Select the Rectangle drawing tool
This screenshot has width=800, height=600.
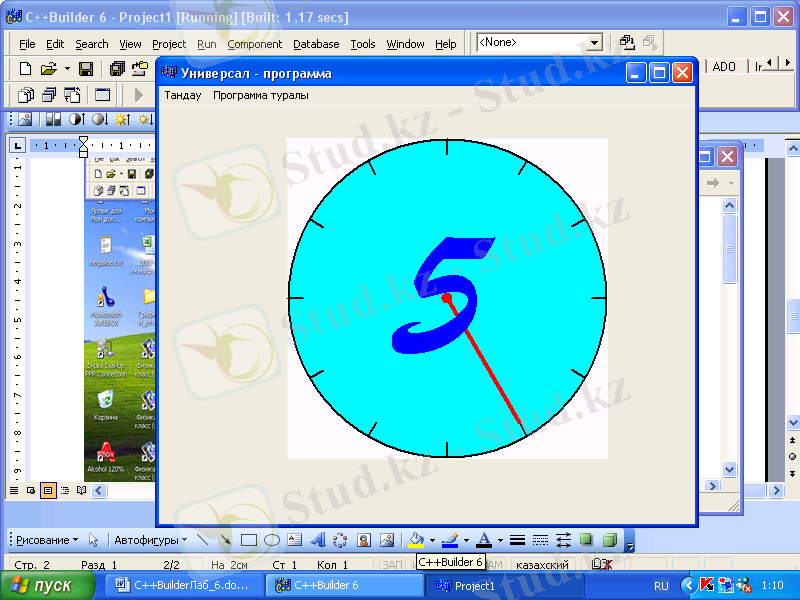249,540
